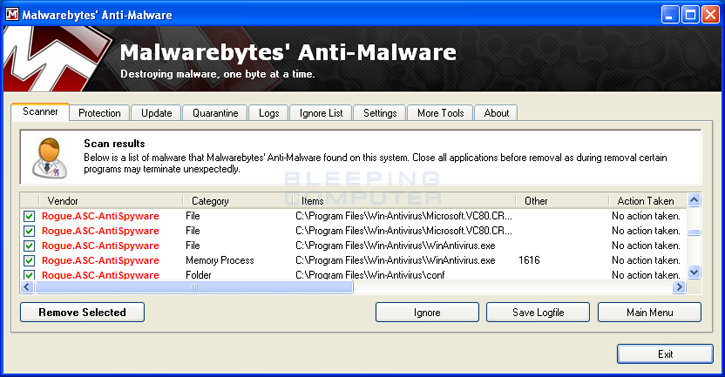Image resolution: width=725 pixels, height=377 pixels.
Task: Click the Ignore button
Action: [427, 312]
